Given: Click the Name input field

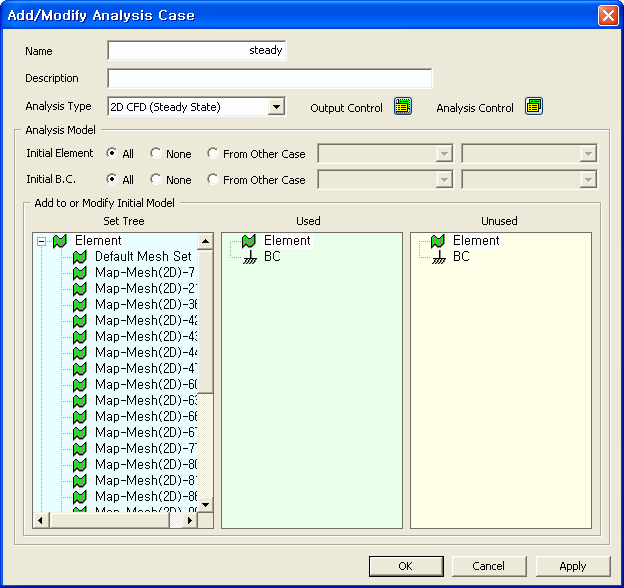Looking at the screenshot, I should [x=197, y=51].
